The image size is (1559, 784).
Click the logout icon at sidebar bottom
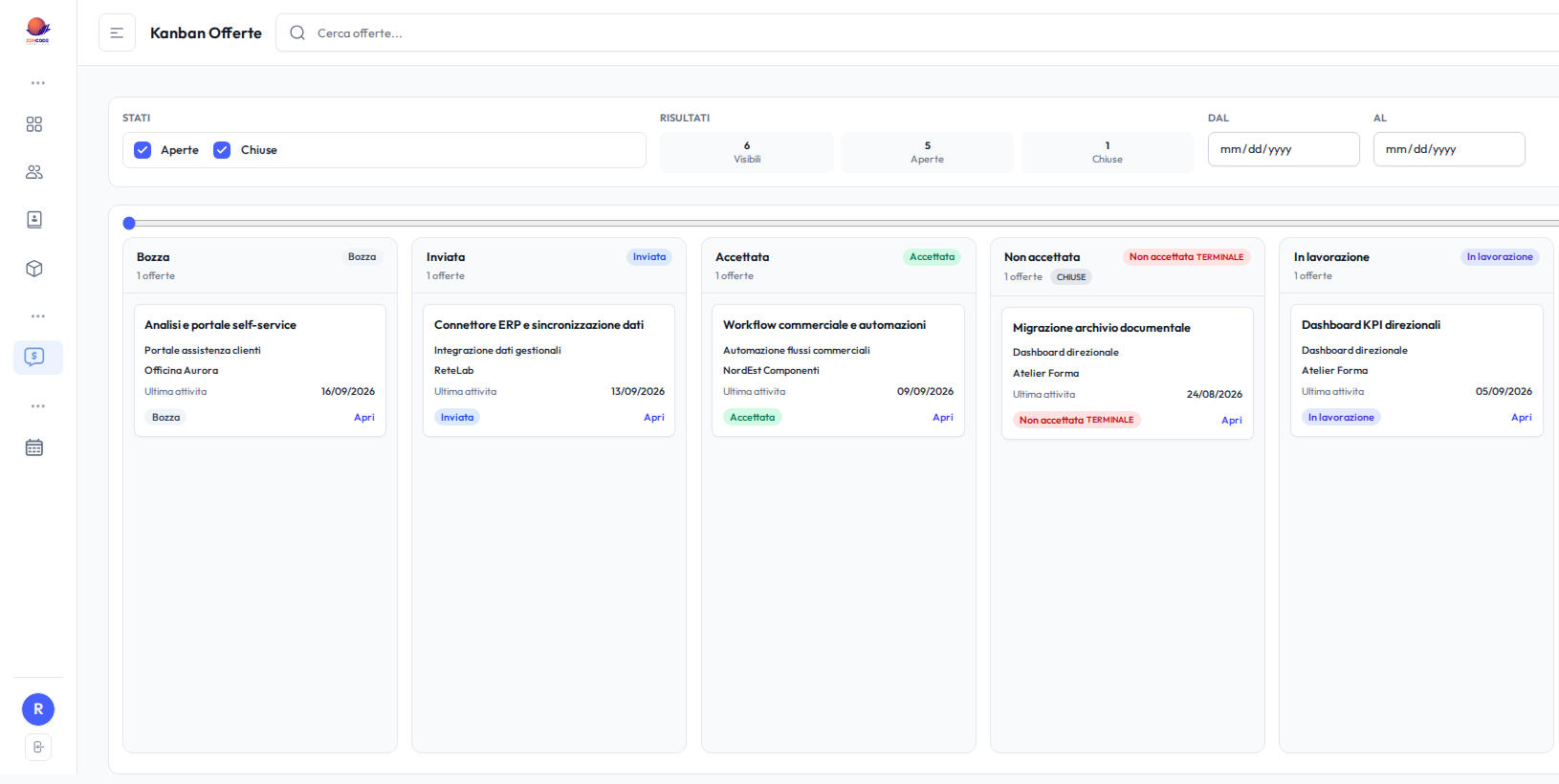tap(38, 747)
